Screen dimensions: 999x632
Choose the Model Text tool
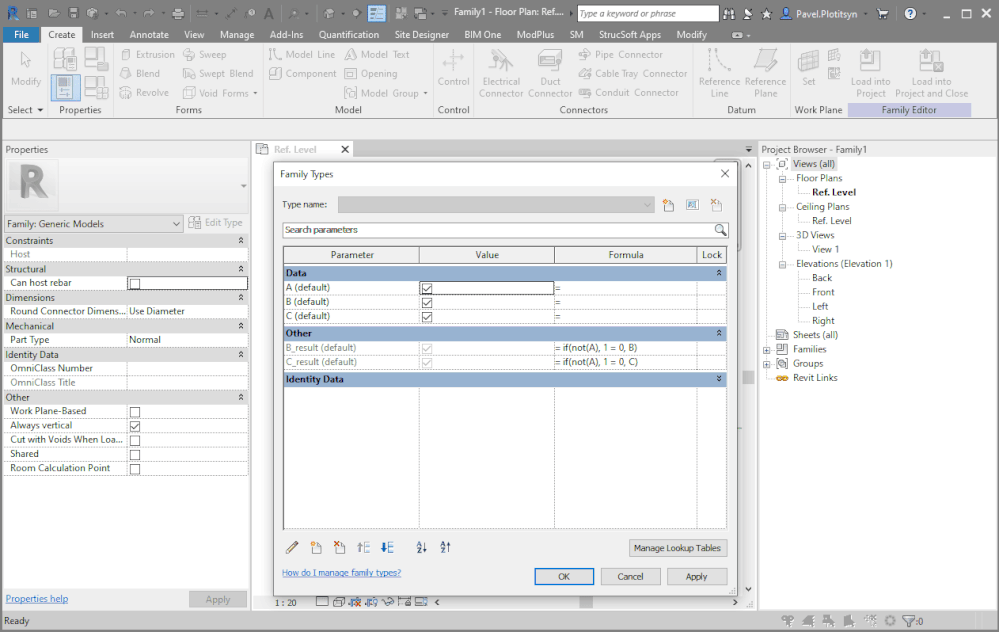click(377, 55)
